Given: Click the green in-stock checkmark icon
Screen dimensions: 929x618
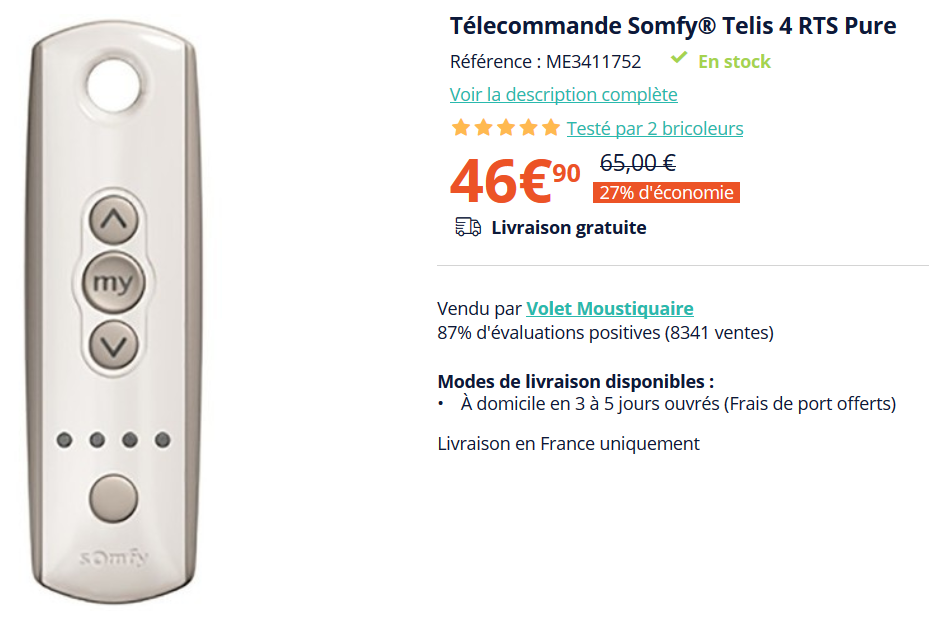Looking at the screenshot, I should (x=679, y=59).
